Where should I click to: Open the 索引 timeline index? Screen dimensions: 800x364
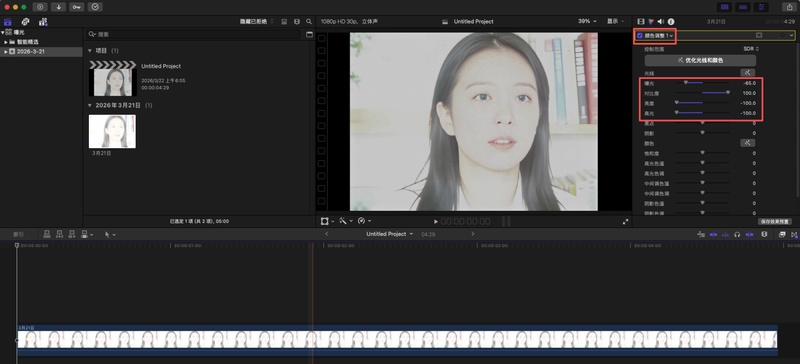point(18,234)
